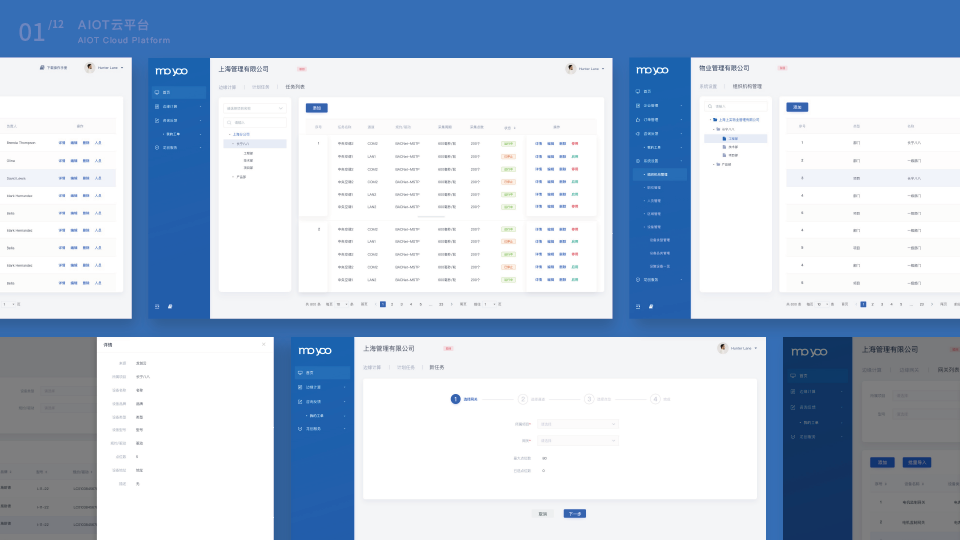Click the home monitor icon in center-top sidebar

[x=156, y=92]
